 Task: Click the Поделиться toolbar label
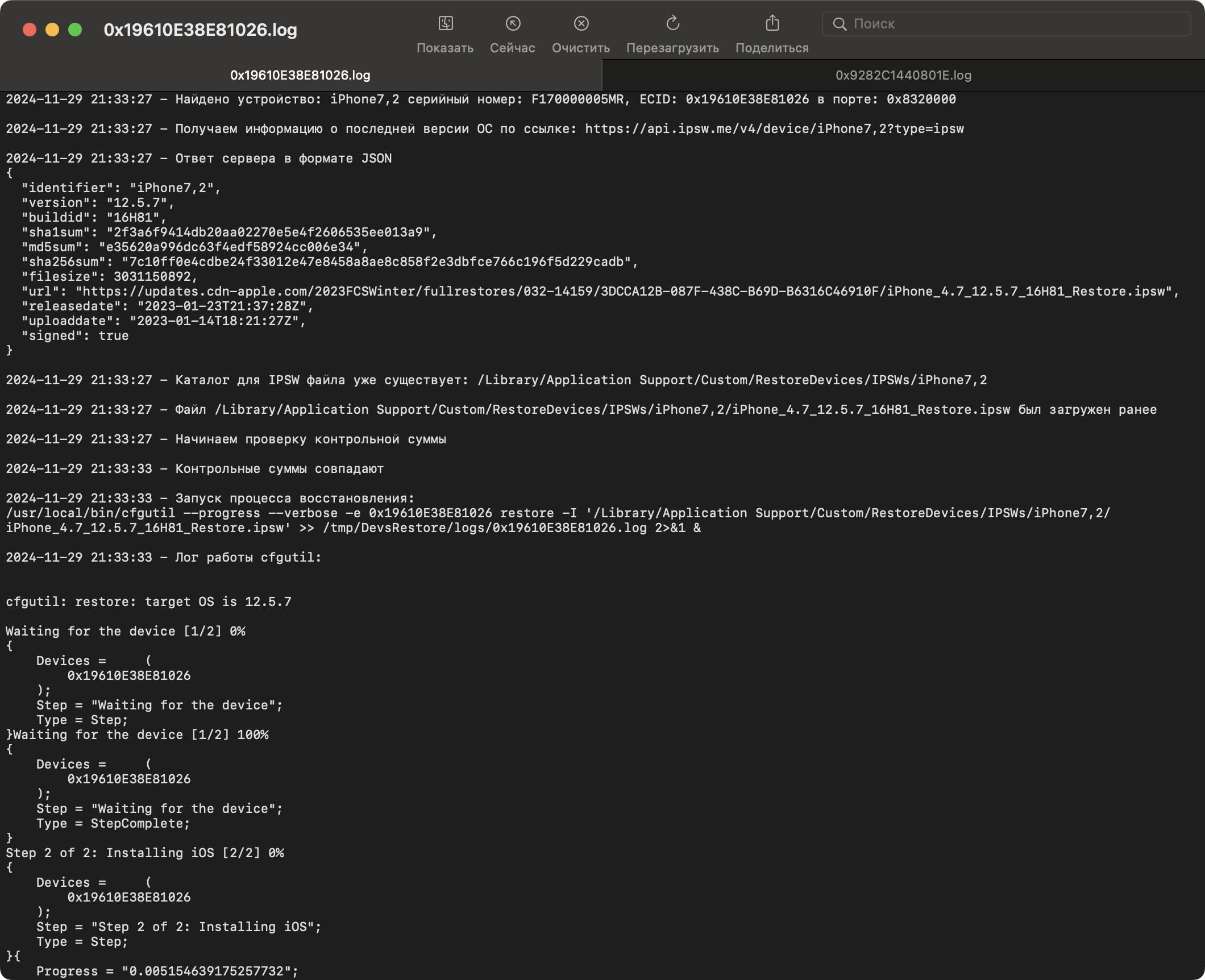(x=772, y=48)
